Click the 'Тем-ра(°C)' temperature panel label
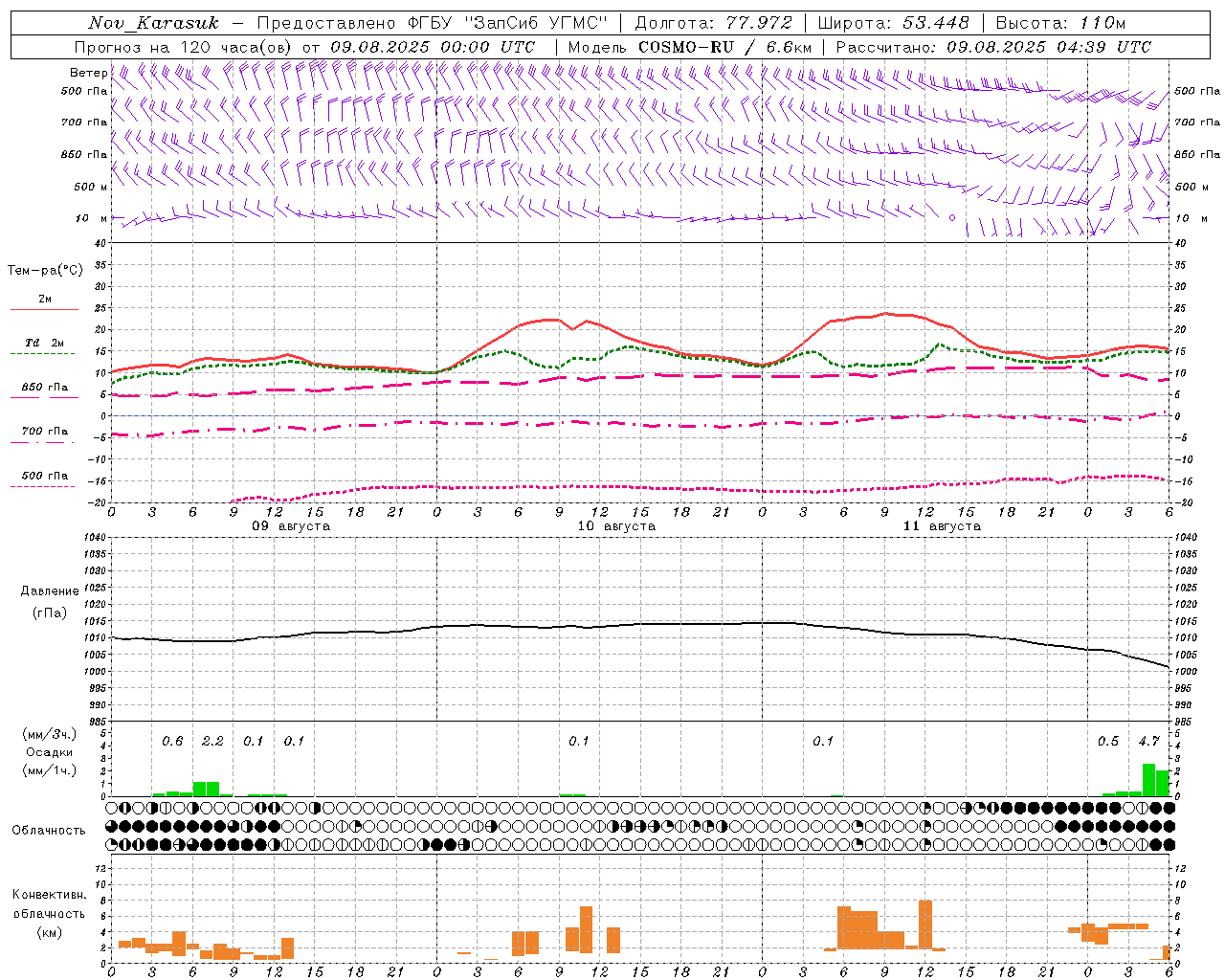This screenshot has height=980, width=1225. (x=45, y=271)
